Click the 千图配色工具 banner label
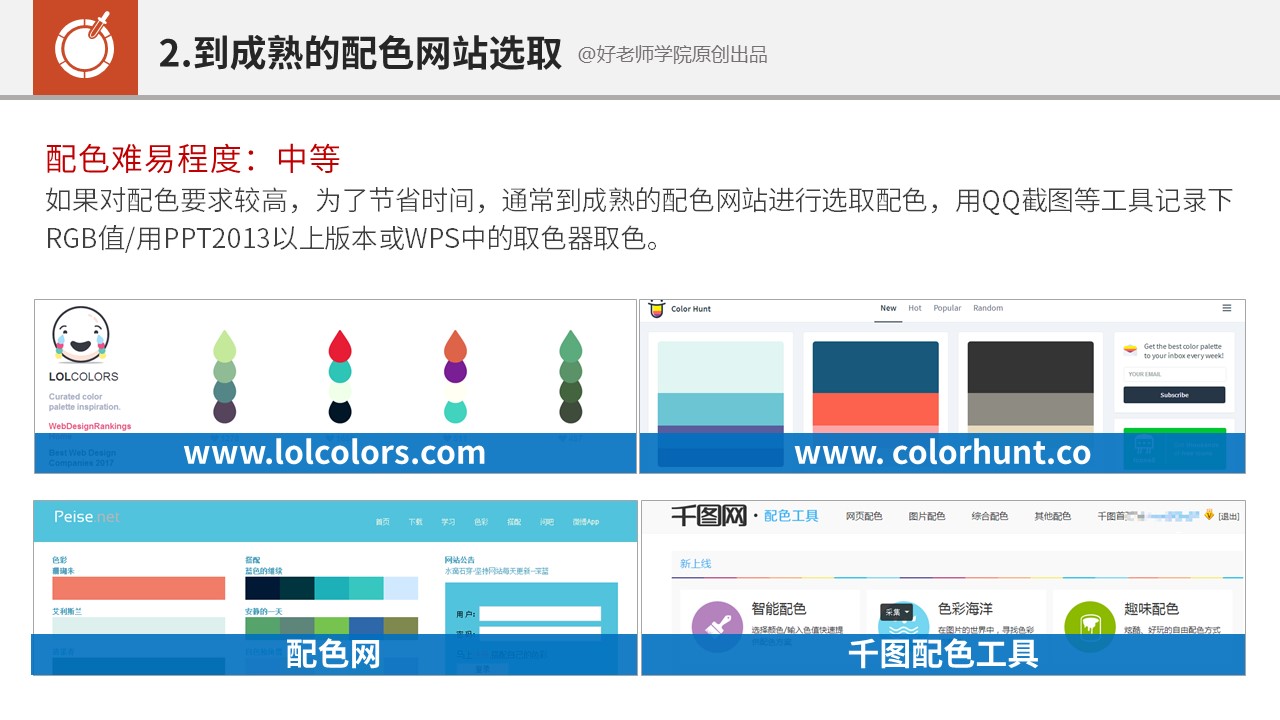Screen dimensions: 1280x720 pos(943,654)
